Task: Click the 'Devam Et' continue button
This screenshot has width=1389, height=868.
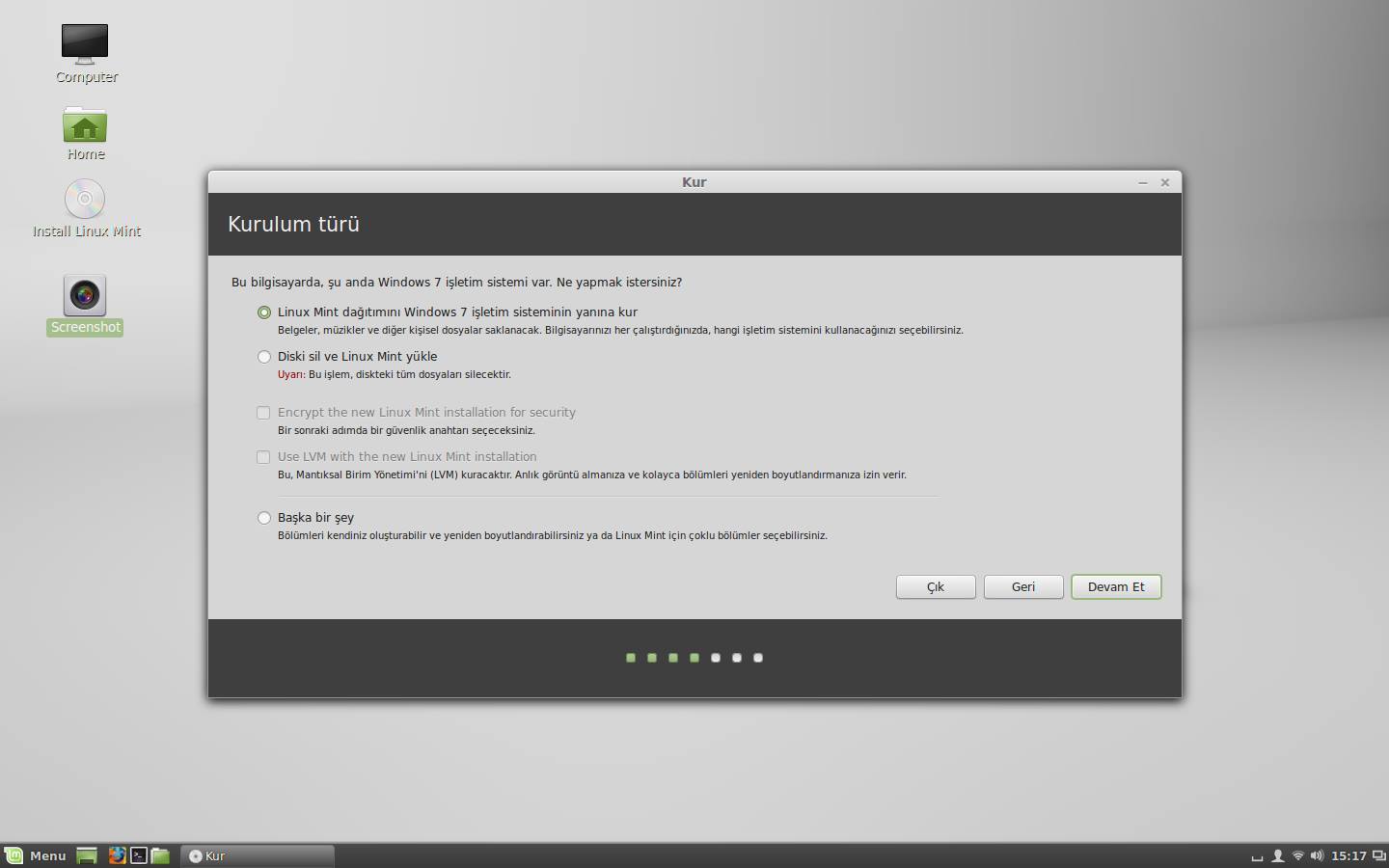Action: [1116, 587]
